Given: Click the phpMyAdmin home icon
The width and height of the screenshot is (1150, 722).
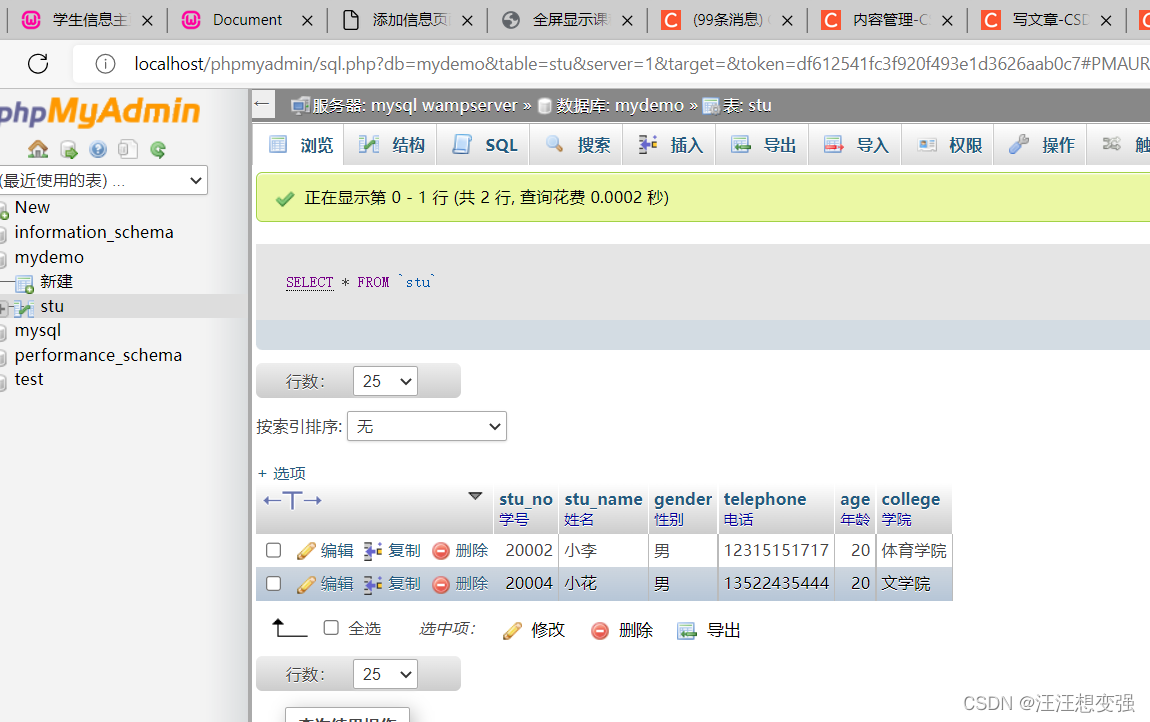Looking at the screenshot, I should 38,150.
